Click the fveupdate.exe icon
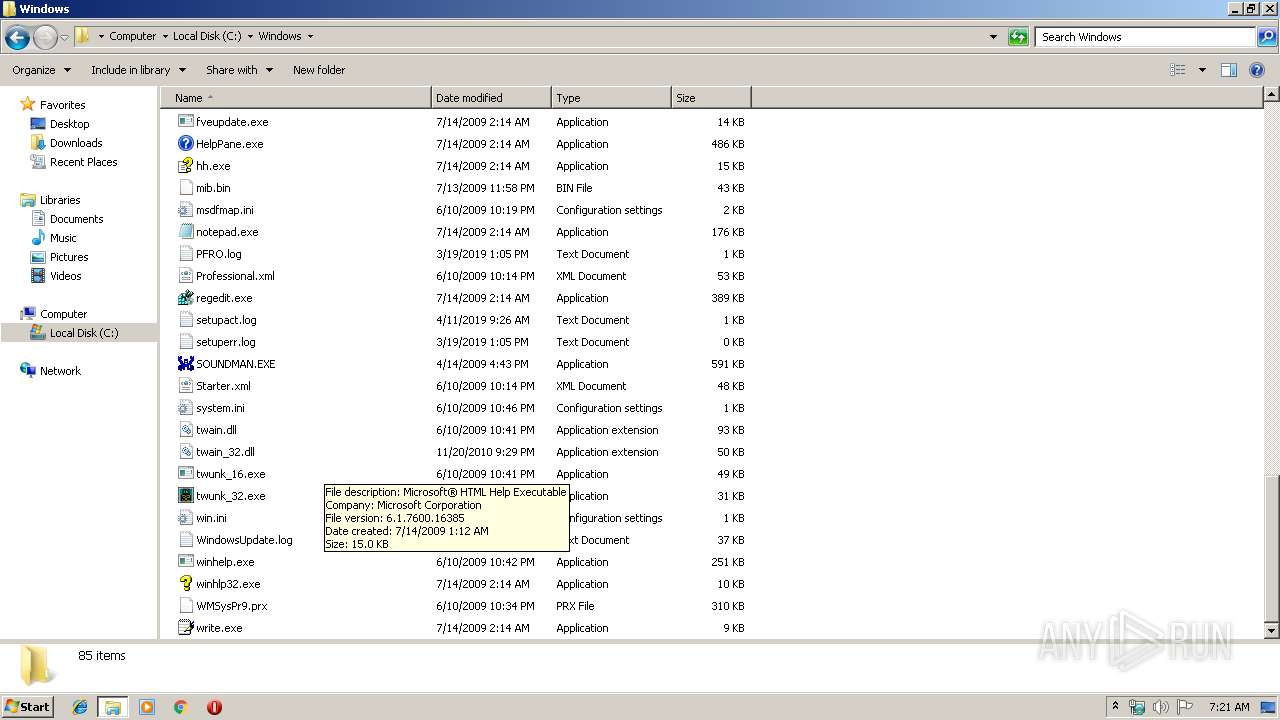Viewport: 1280px width, 720px height. [185, 122]
